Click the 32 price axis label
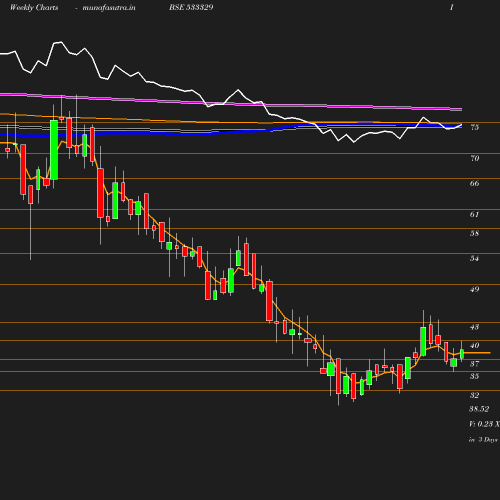500x500 pixels. tap(475, 395)
